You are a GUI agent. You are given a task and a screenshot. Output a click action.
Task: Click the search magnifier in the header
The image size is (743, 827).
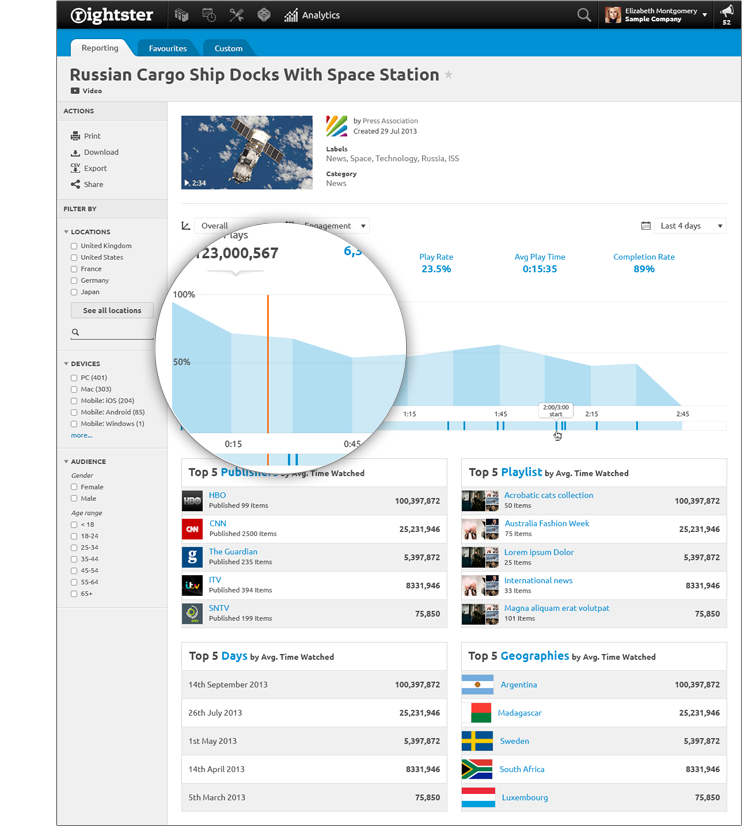[584, 15]
